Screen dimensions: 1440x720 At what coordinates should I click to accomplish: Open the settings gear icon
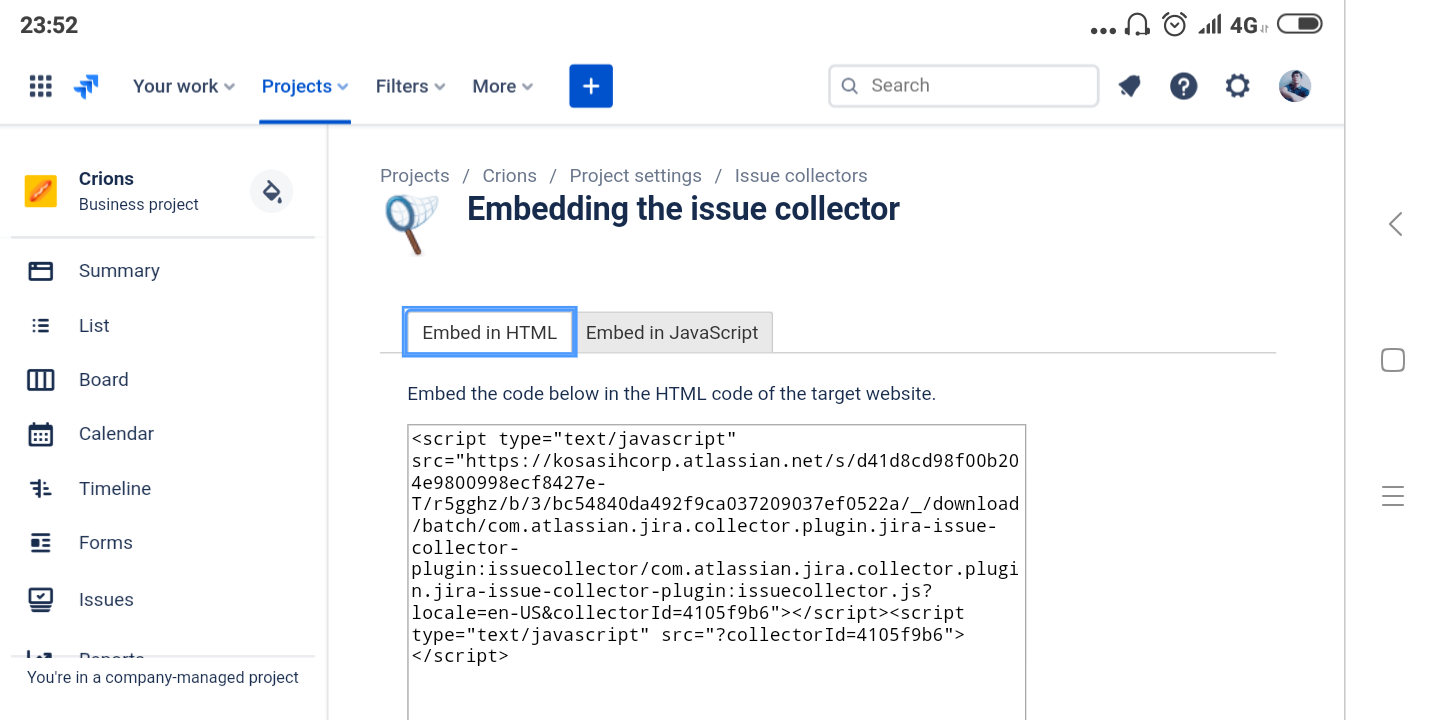pyautogui.click(x=1238, y=86)
